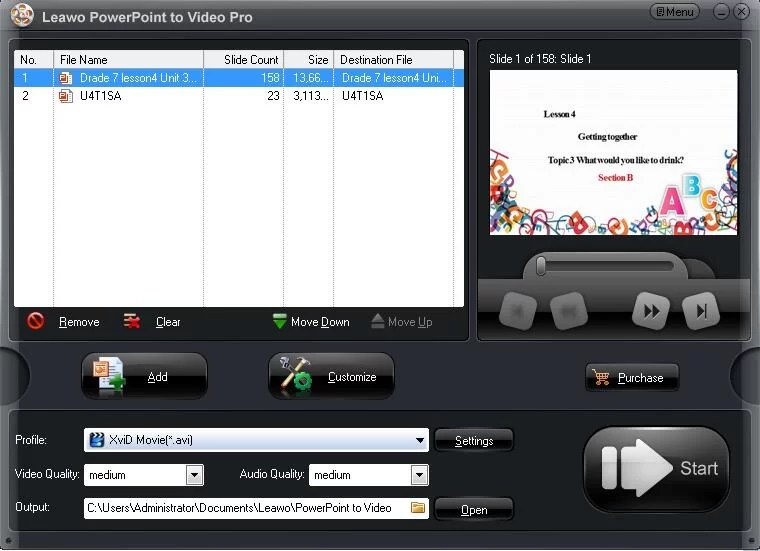The width and height of the screenshot is (760, 551).
Task: Expand the Audio Quality dropdown arrow
Action: pos(419,475)
